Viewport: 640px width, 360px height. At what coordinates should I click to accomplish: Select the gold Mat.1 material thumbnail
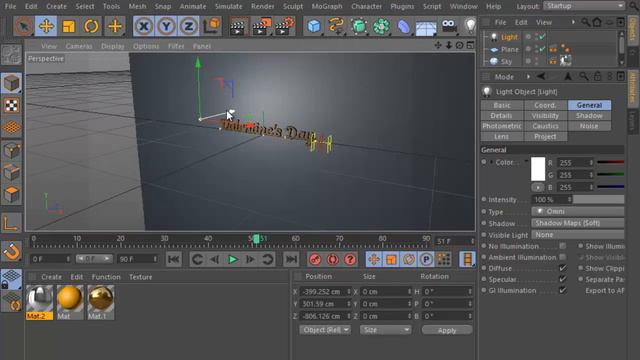tap(100, 302)
